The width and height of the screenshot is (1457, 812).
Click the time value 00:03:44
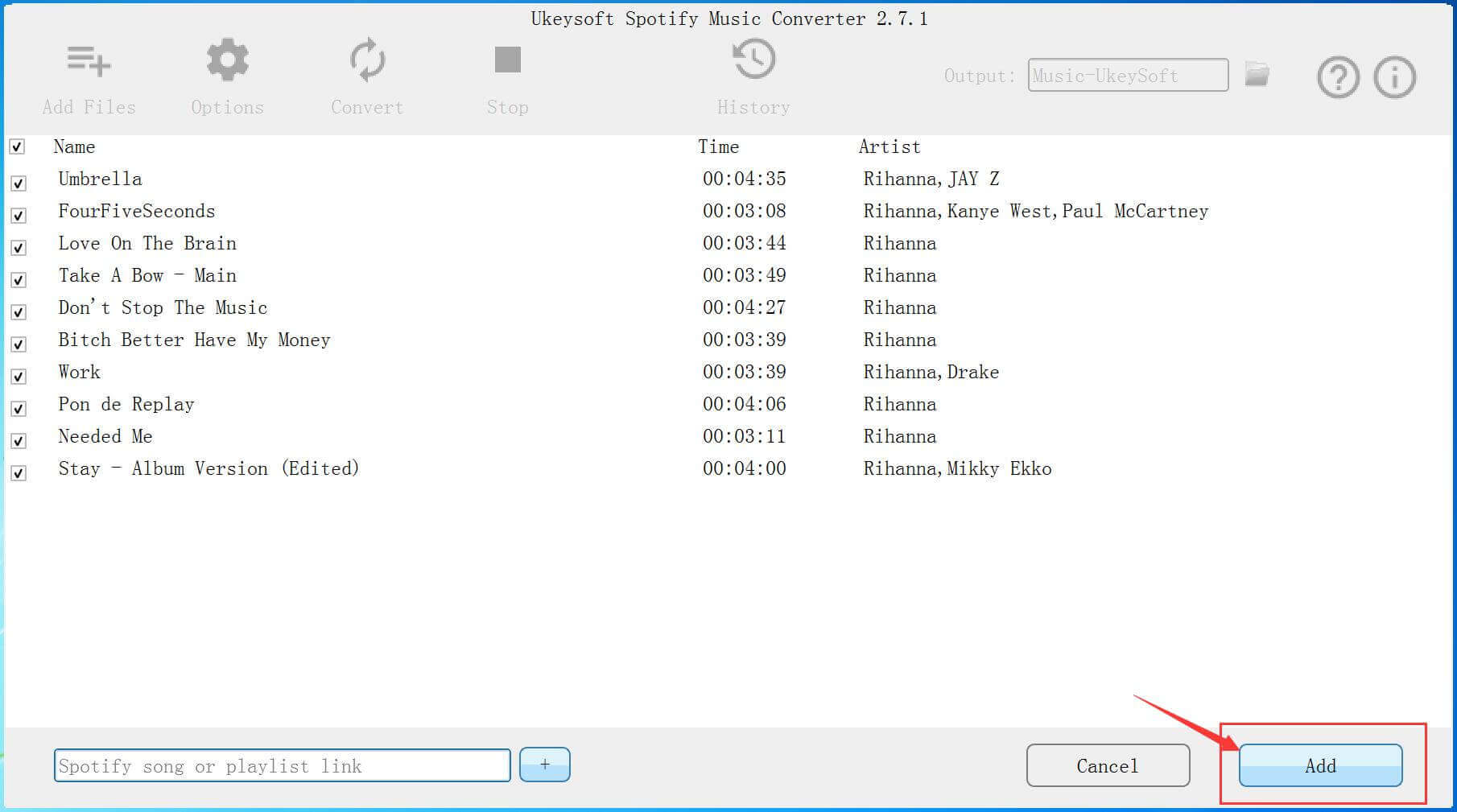click(x=745, y=243)
